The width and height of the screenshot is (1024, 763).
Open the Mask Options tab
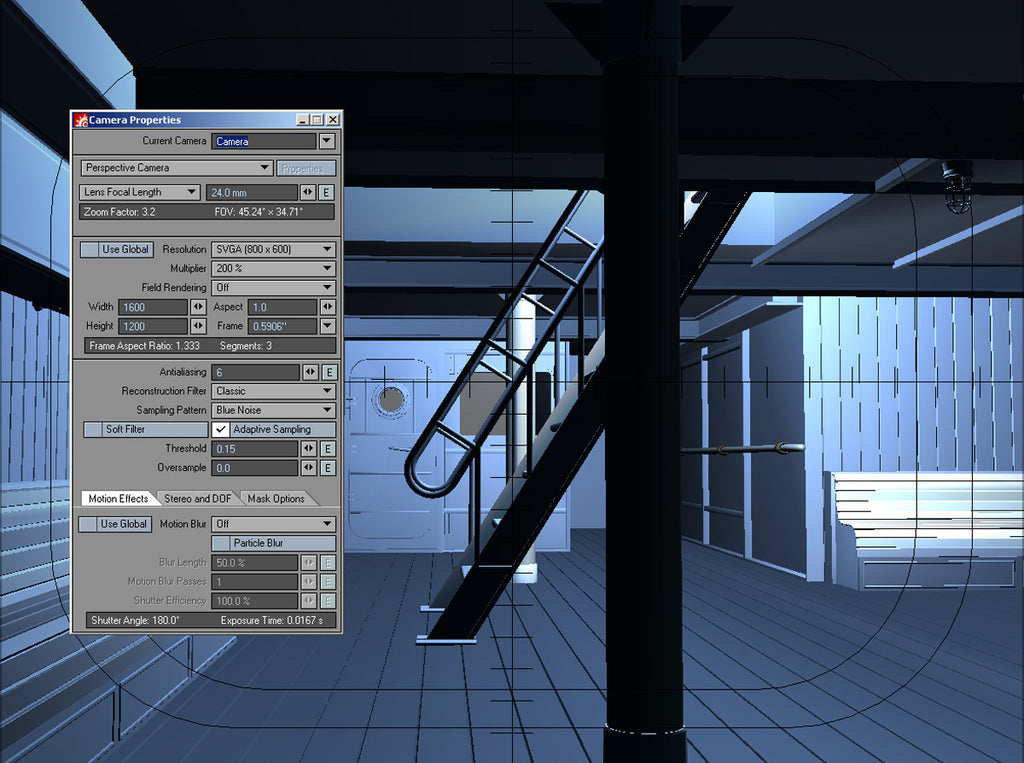tap(277, 498)
